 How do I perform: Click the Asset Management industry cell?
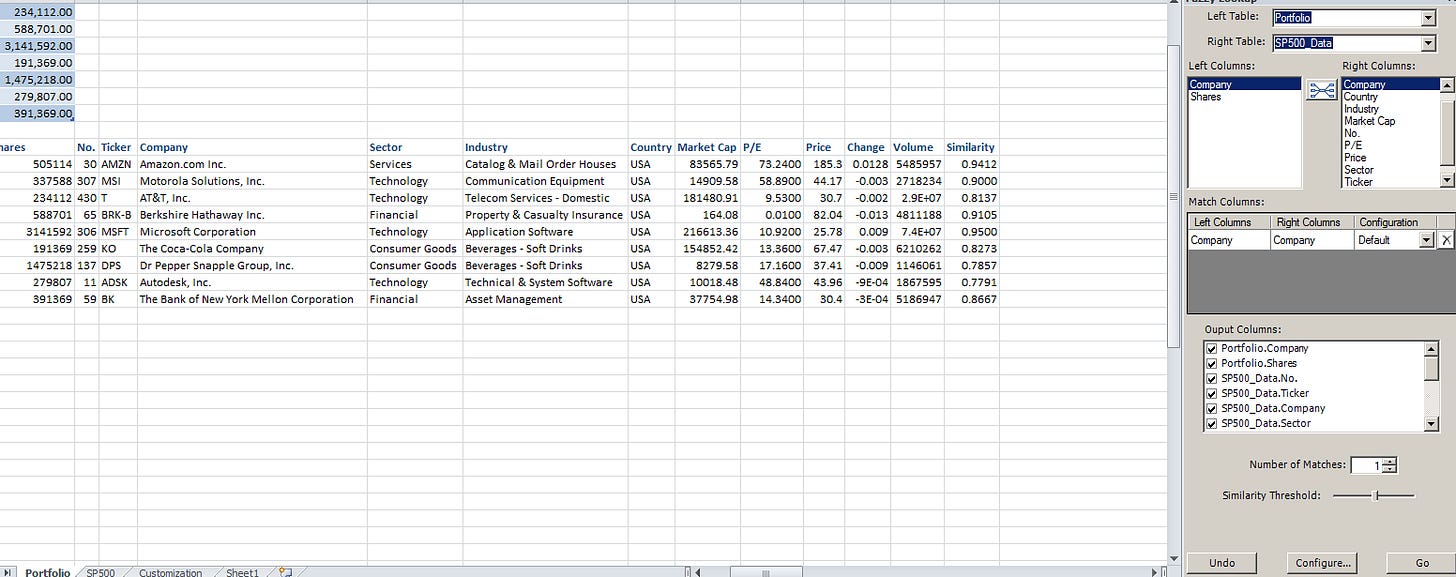click(545, 300)
